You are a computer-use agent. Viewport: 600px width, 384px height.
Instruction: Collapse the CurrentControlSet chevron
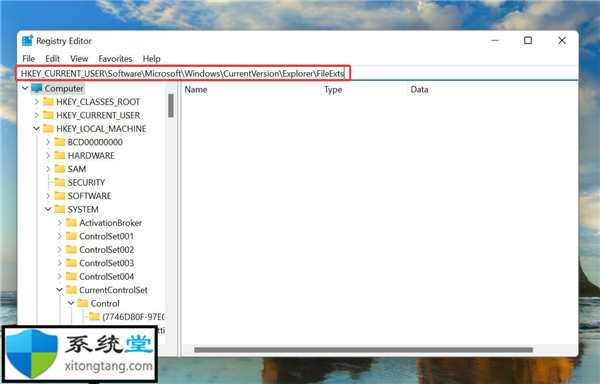(x=59, y=290)
